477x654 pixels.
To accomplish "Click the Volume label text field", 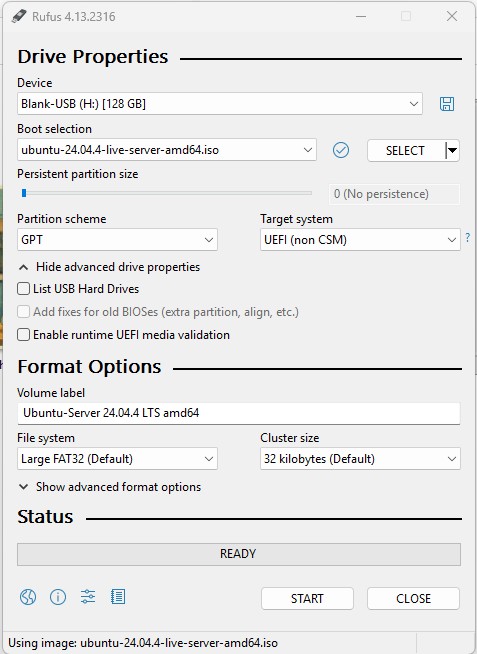I will click(x=238, y=413).
